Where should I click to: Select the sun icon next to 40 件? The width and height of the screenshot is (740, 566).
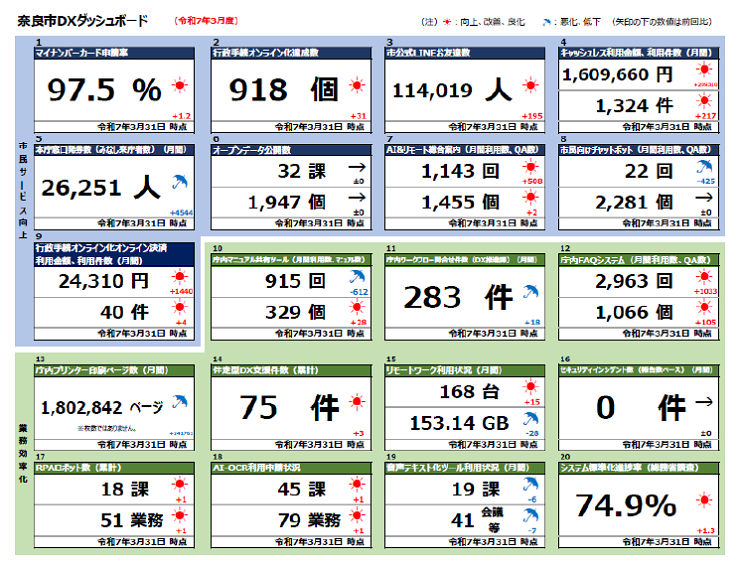179,308
